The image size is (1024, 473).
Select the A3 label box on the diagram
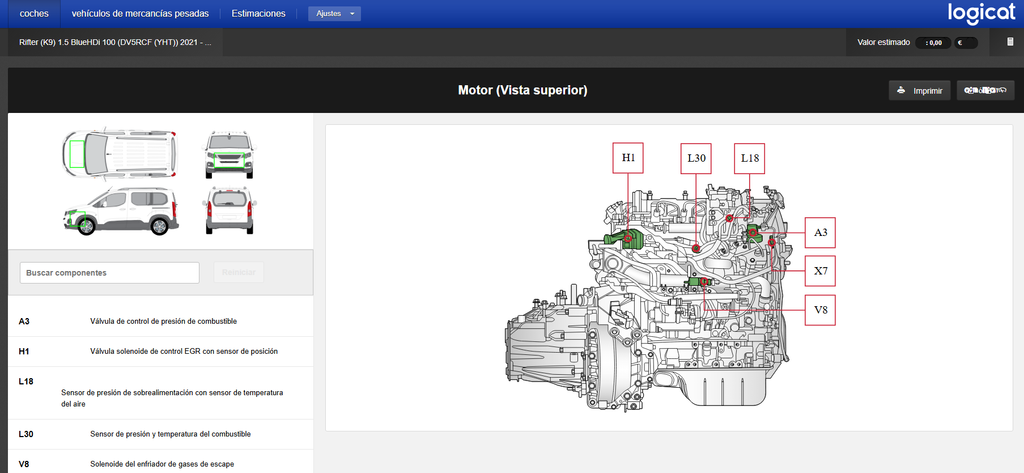pos(820,232)
